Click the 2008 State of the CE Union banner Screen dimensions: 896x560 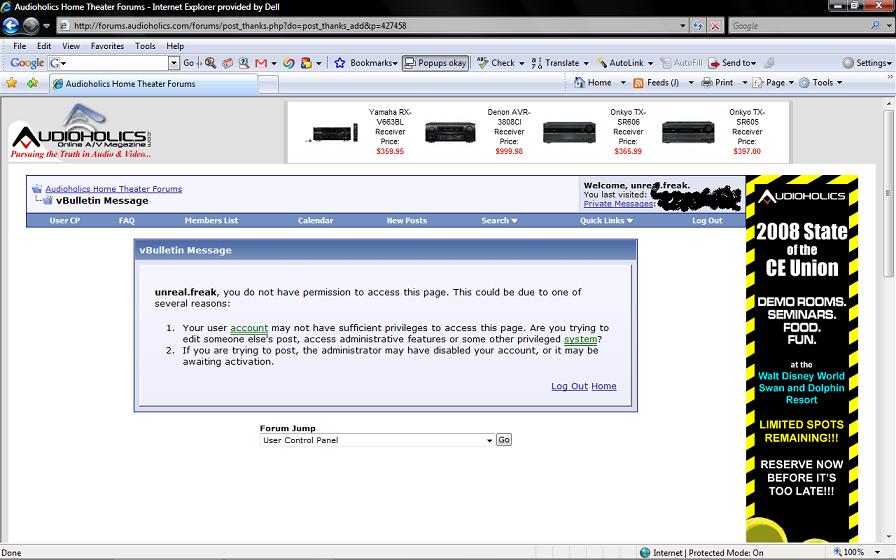click(801, 359)
